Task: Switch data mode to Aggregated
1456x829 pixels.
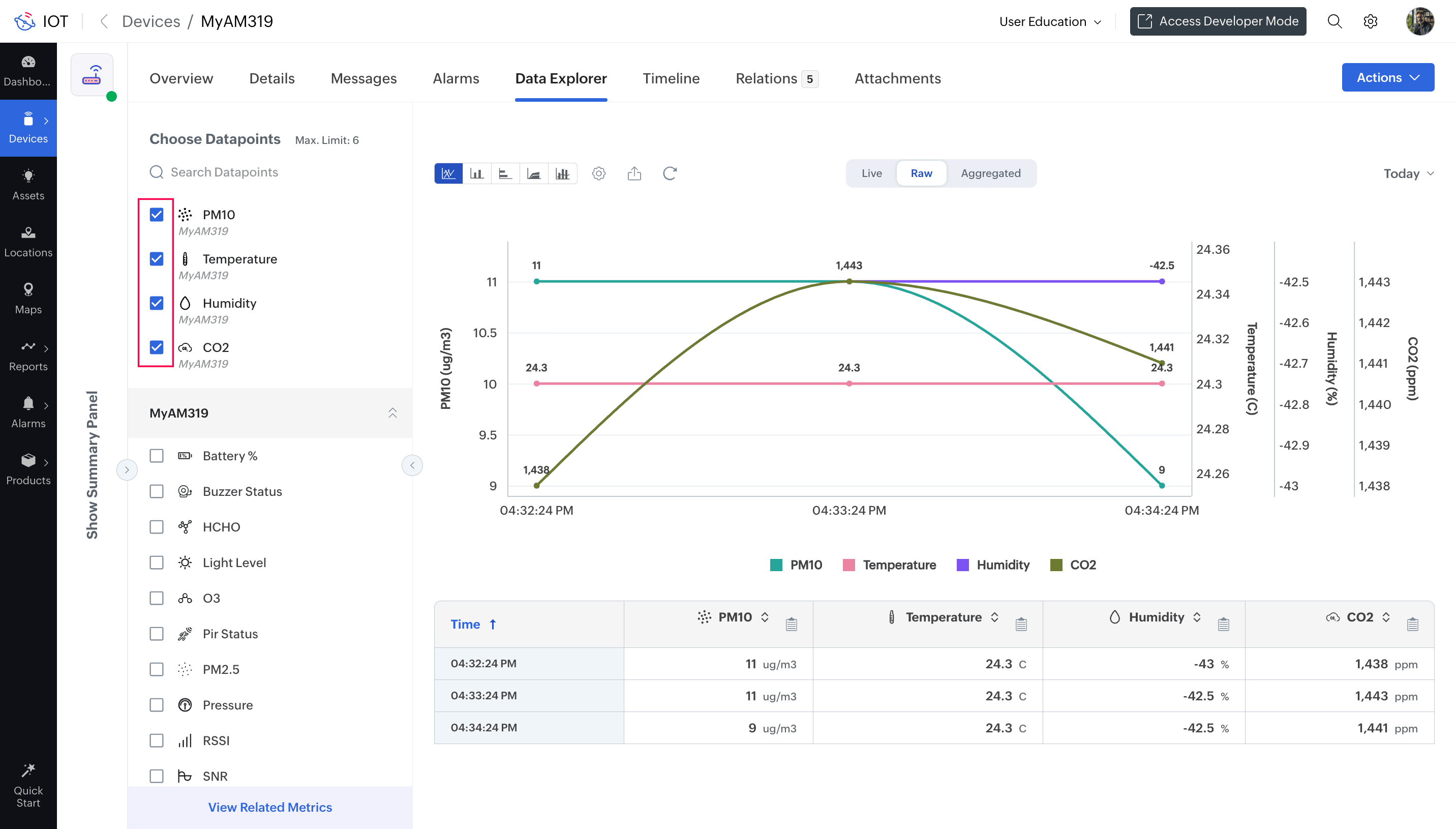Action: pyautogui.click(x=990, y=173)
